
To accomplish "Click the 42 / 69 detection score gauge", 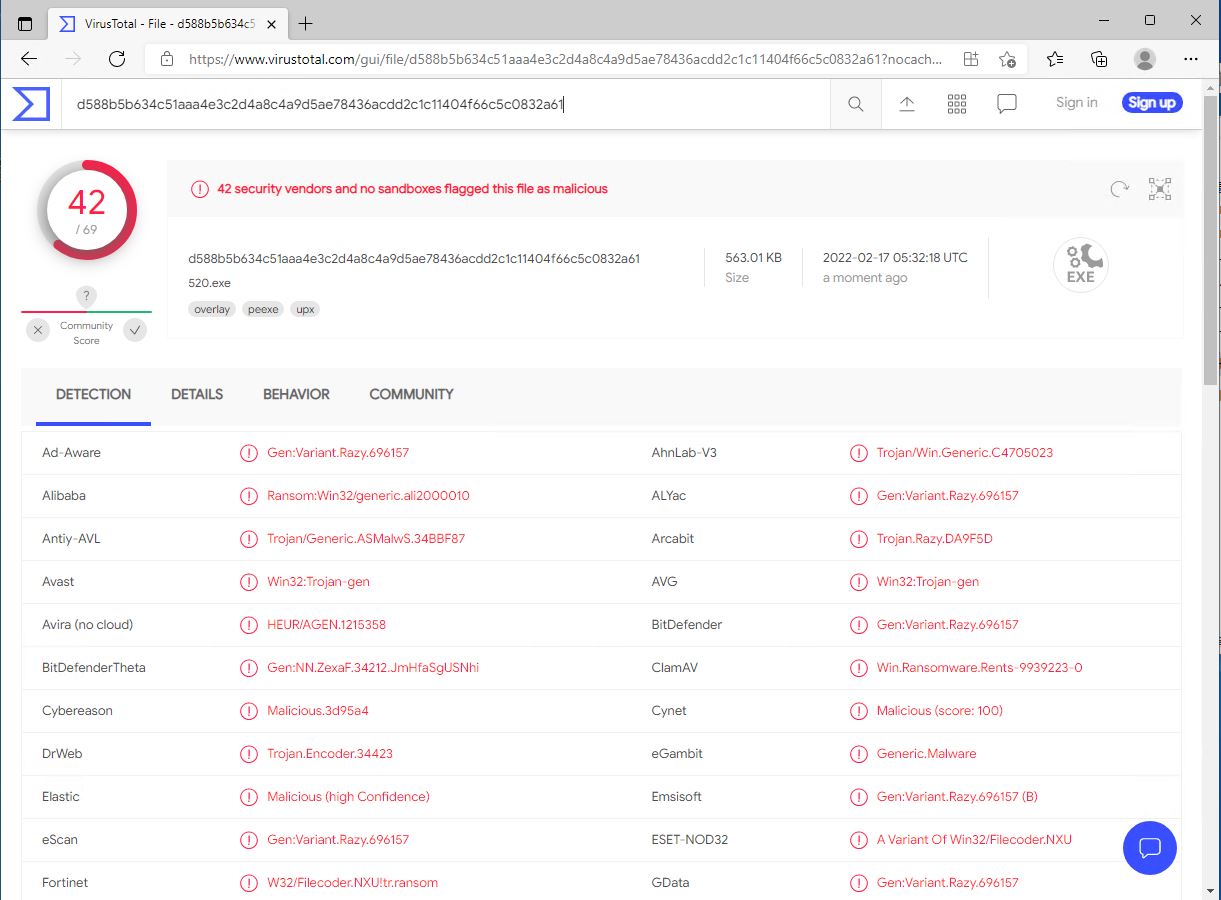I will coord(87,209).
